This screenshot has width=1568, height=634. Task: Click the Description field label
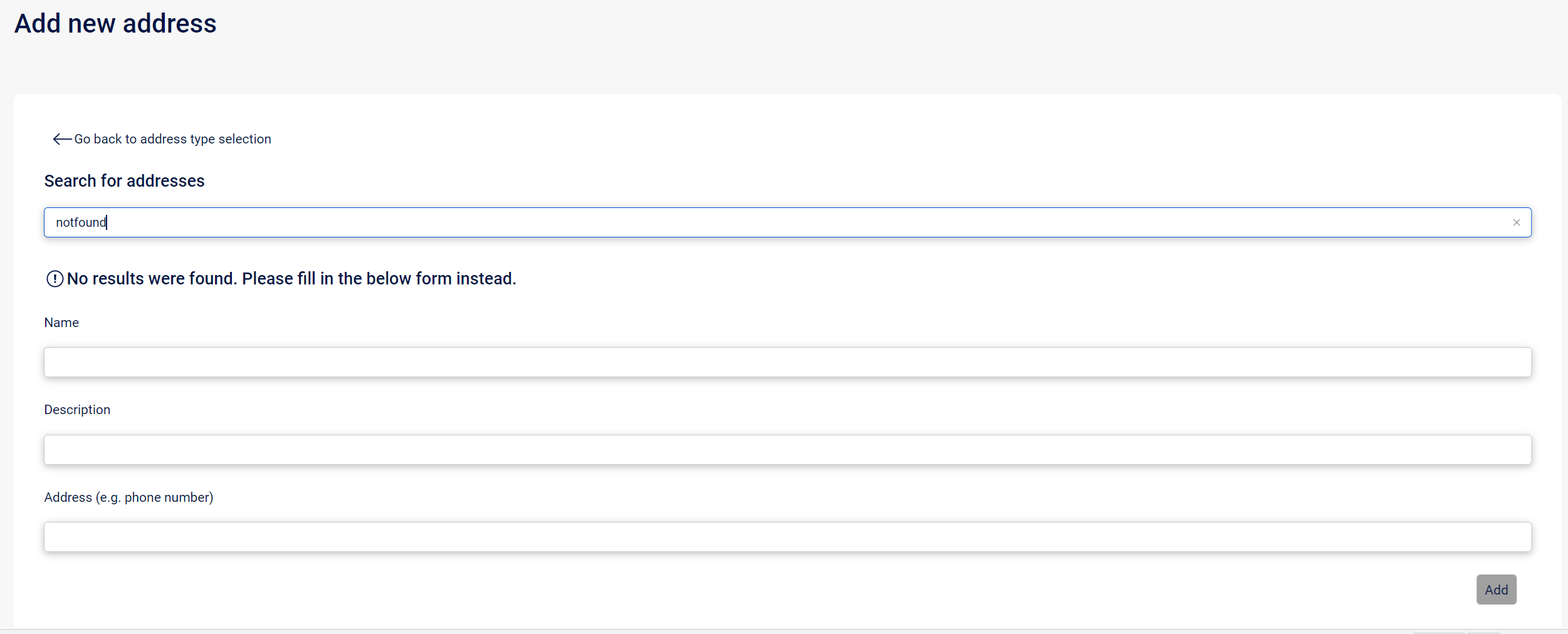pos(77,410)
